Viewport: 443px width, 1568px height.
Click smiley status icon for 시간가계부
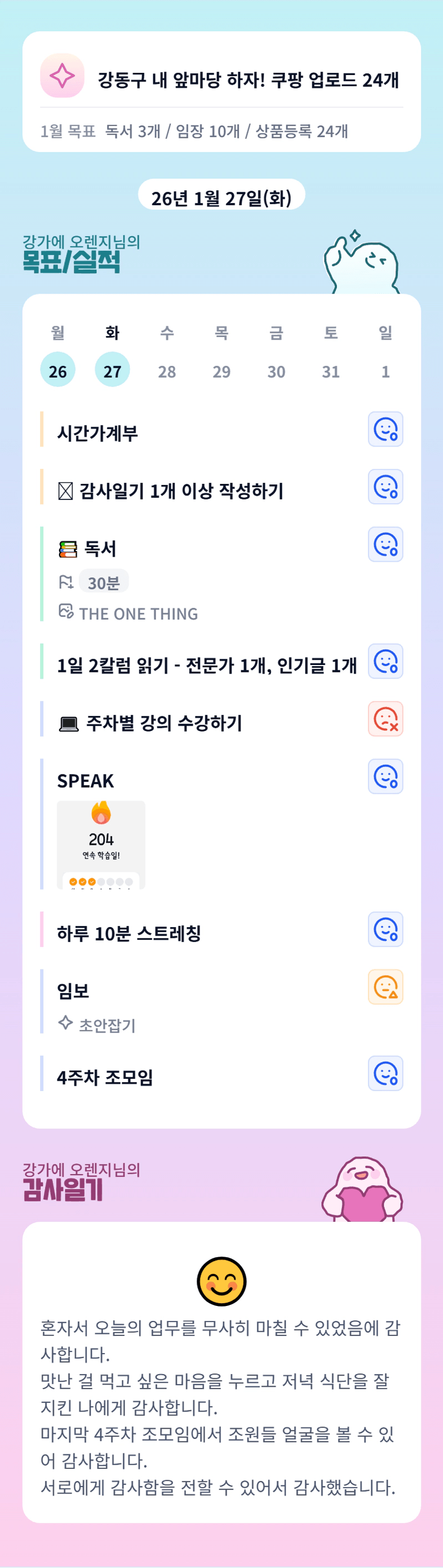pyautogui.click(x=385, y=429)
